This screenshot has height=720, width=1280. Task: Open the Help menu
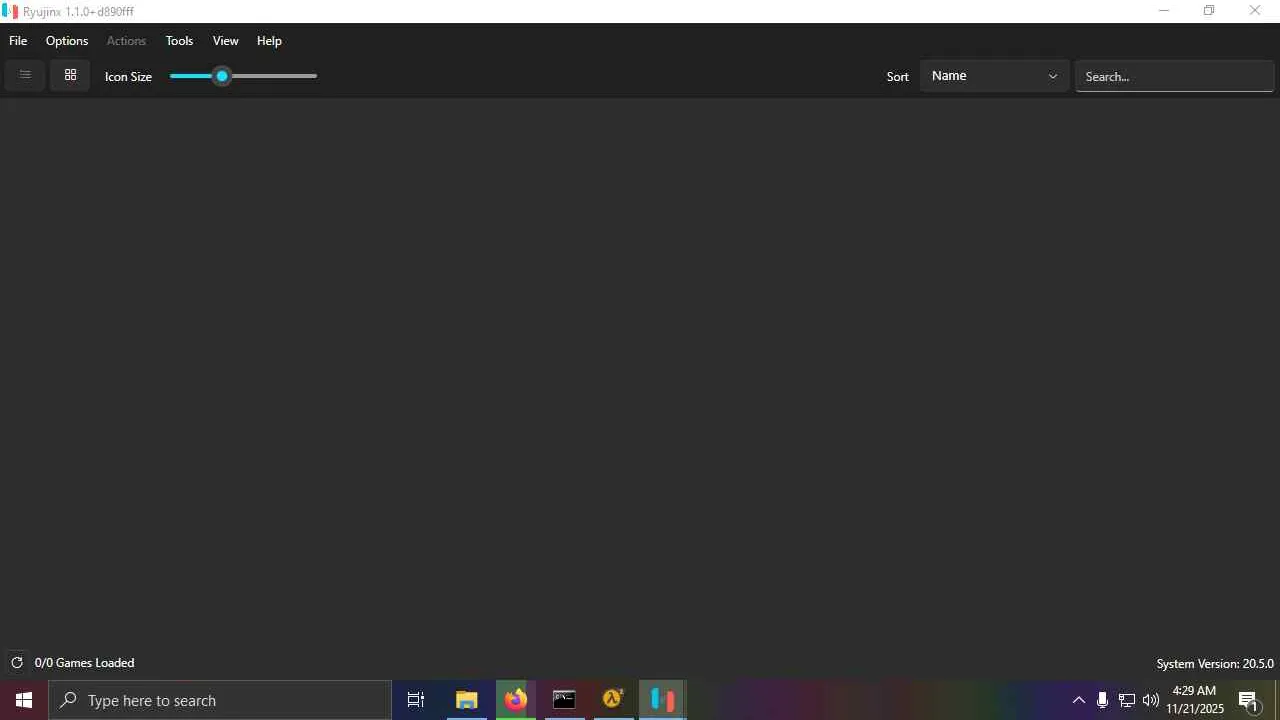pos(269,41)
